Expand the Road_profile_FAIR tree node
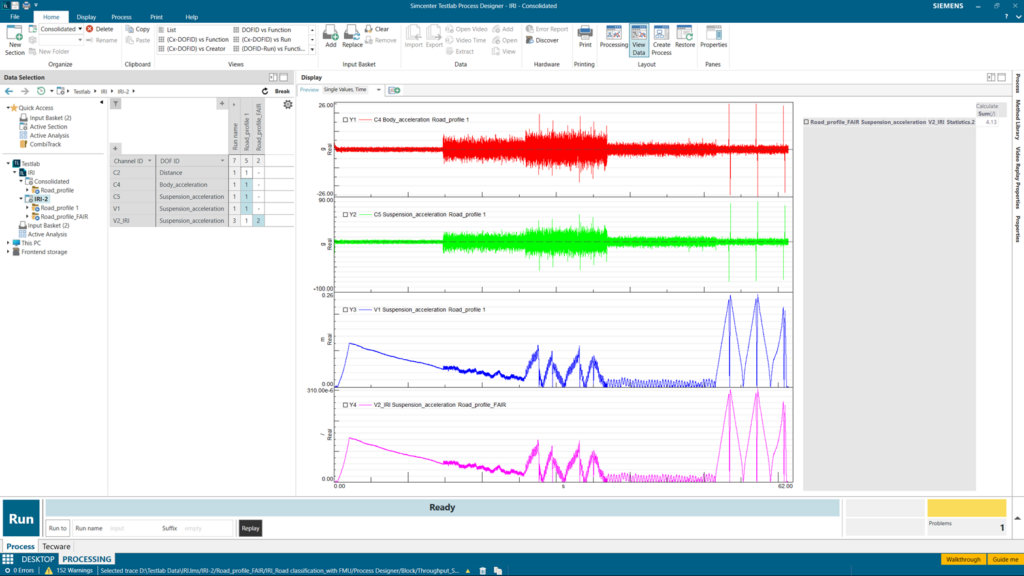 (27, 216)
